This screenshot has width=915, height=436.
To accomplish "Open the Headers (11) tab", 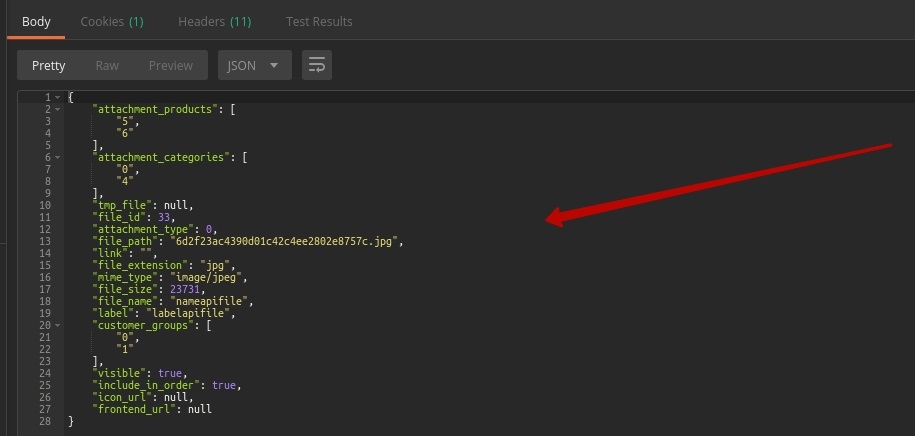I will pos(214,21).
